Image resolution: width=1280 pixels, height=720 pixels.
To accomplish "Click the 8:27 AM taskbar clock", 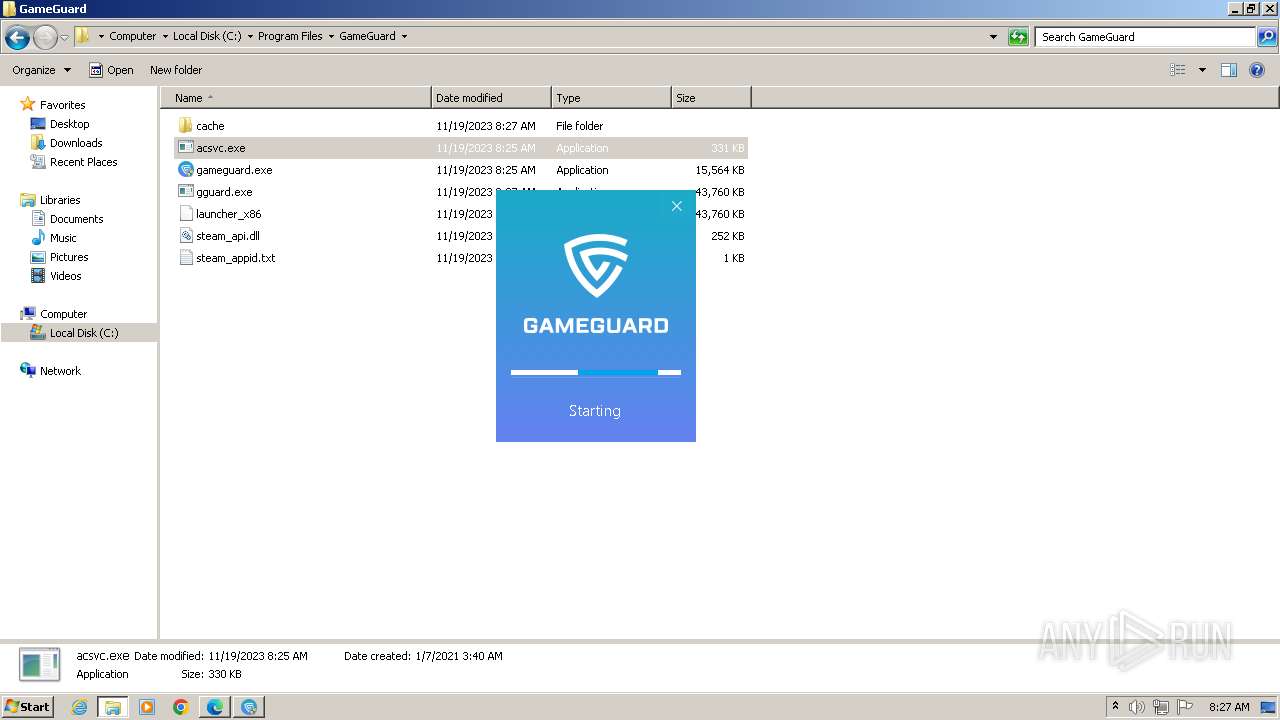I will click(x=1229, y=707).
